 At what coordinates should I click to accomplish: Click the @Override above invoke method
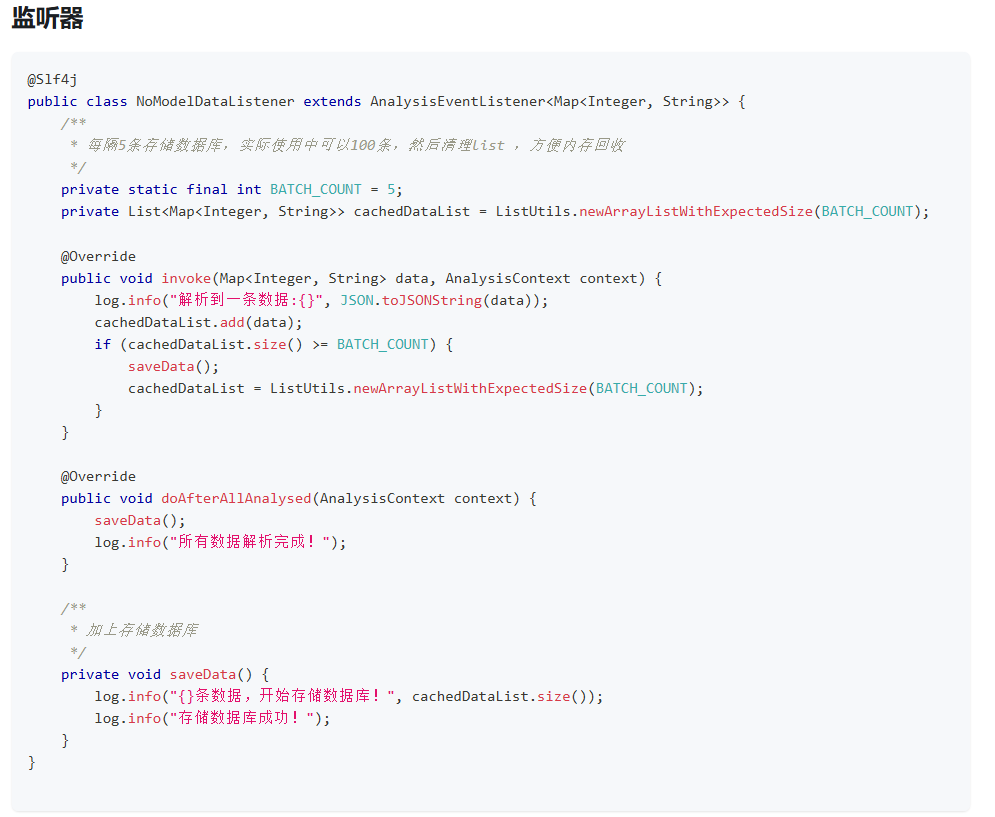tap(98, 256)
